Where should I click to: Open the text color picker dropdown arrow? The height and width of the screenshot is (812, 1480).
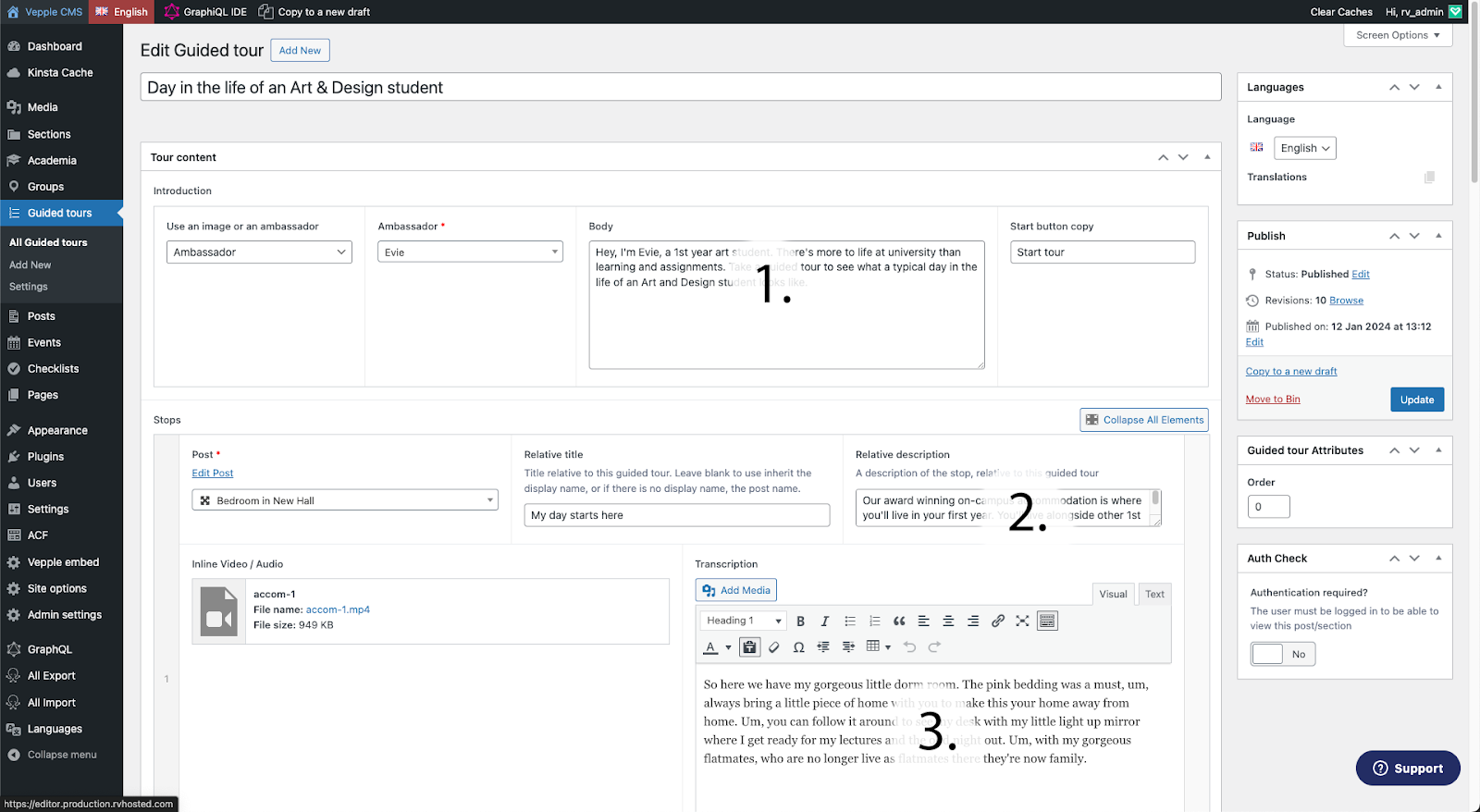click(x=728, y=647)
